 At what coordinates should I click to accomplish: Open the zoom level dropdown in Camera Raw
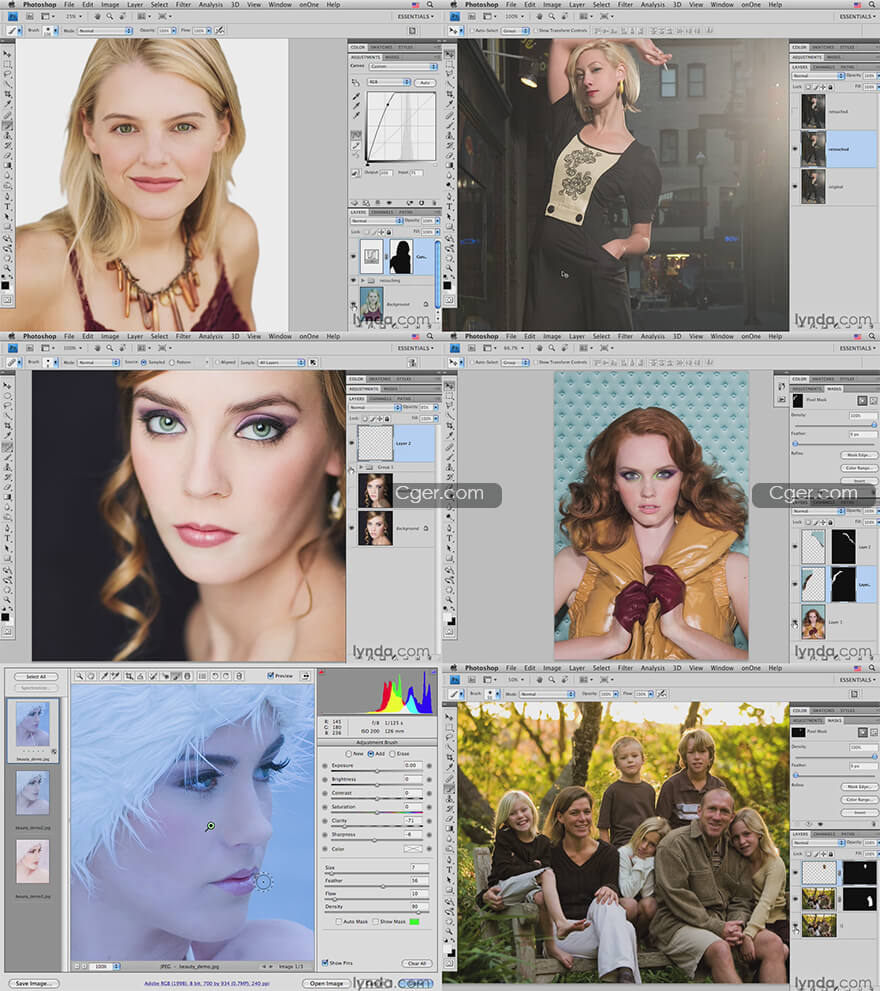pyautogui.click(x=104, y=966)
